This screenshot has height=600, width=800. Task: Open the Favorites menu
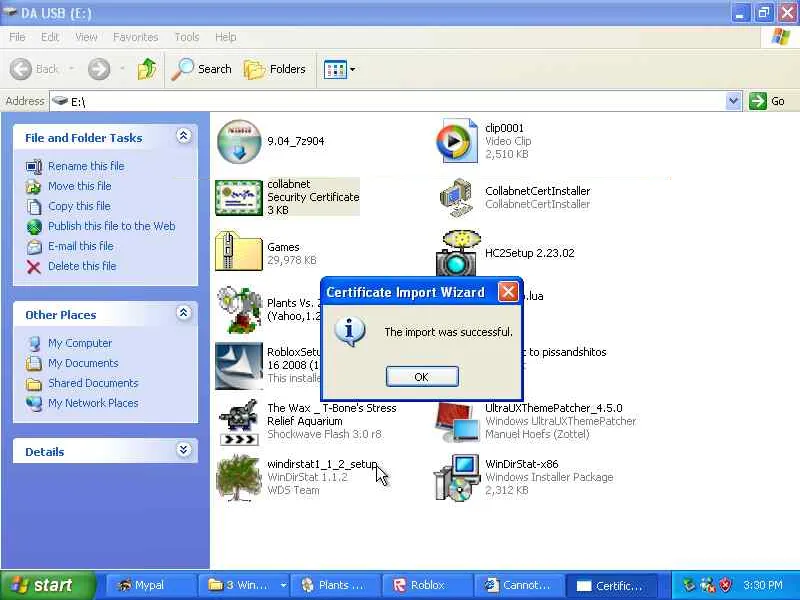[x=135, y=37]
